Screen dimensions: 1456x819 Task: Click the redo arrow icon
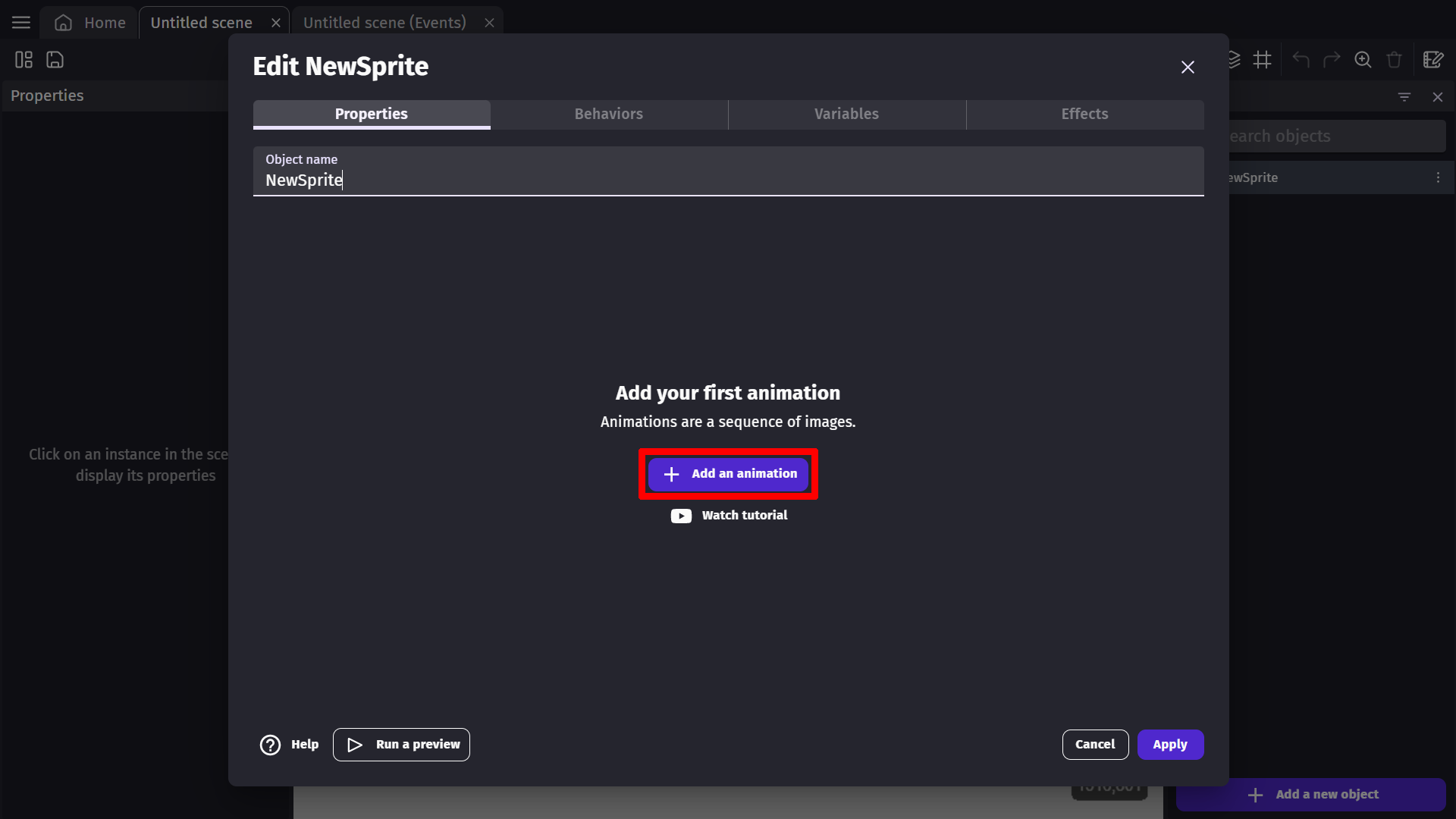[1332, 60]
